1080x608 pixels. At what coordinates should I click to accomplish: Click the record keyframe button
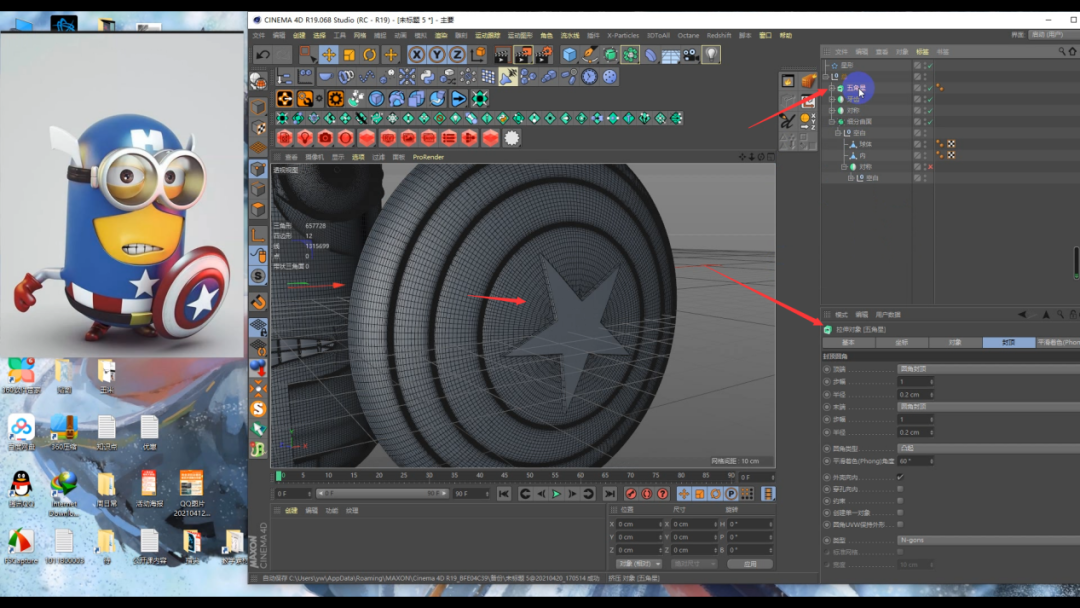[x=630, y=494]
